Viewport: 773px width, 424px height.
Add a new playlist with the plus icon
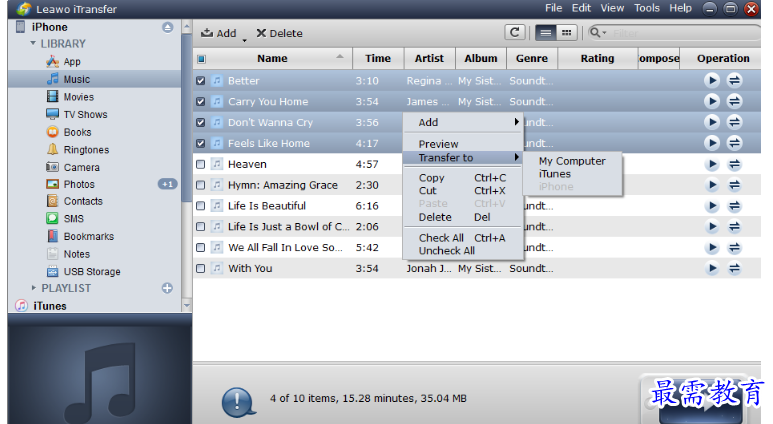168,288
